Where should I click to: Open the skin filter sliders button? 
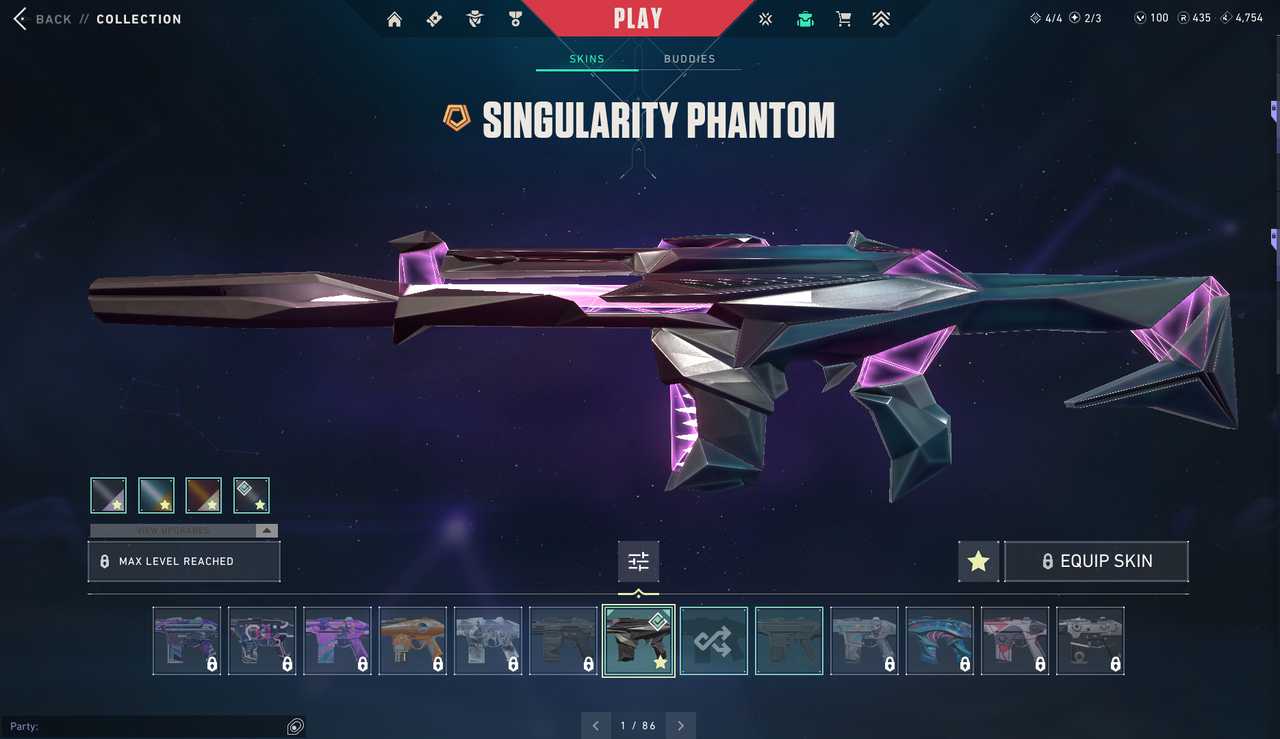click(x=638, y=561)
